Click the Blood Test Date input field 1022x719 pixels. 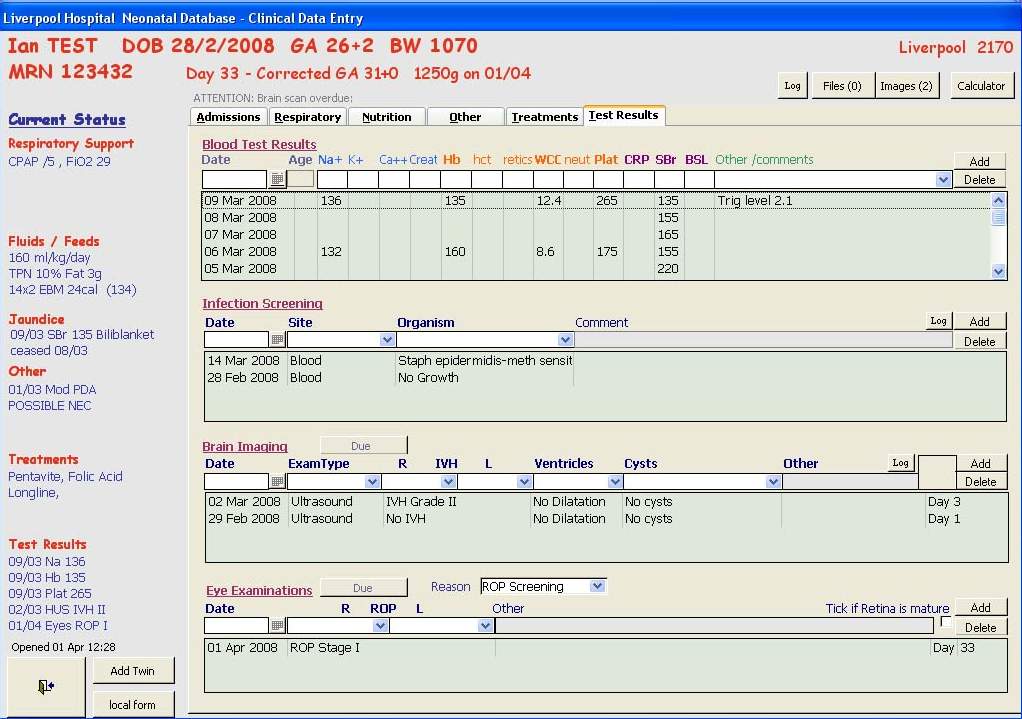point(235,180)
